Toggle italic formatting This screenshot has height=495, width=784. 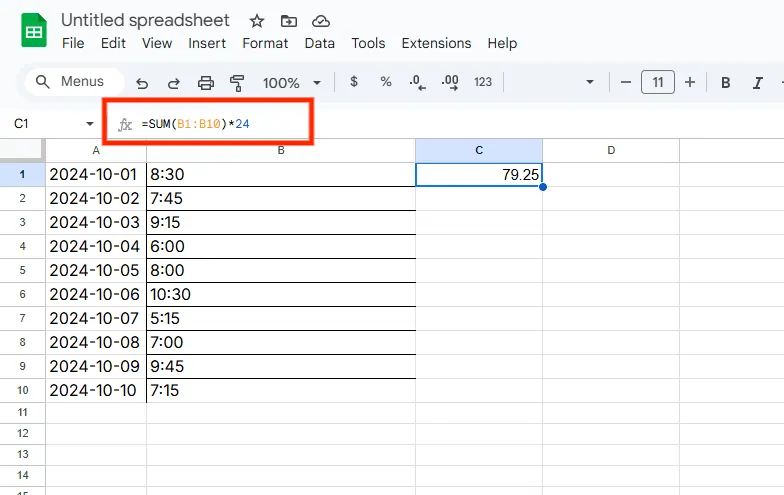[758, 83]
